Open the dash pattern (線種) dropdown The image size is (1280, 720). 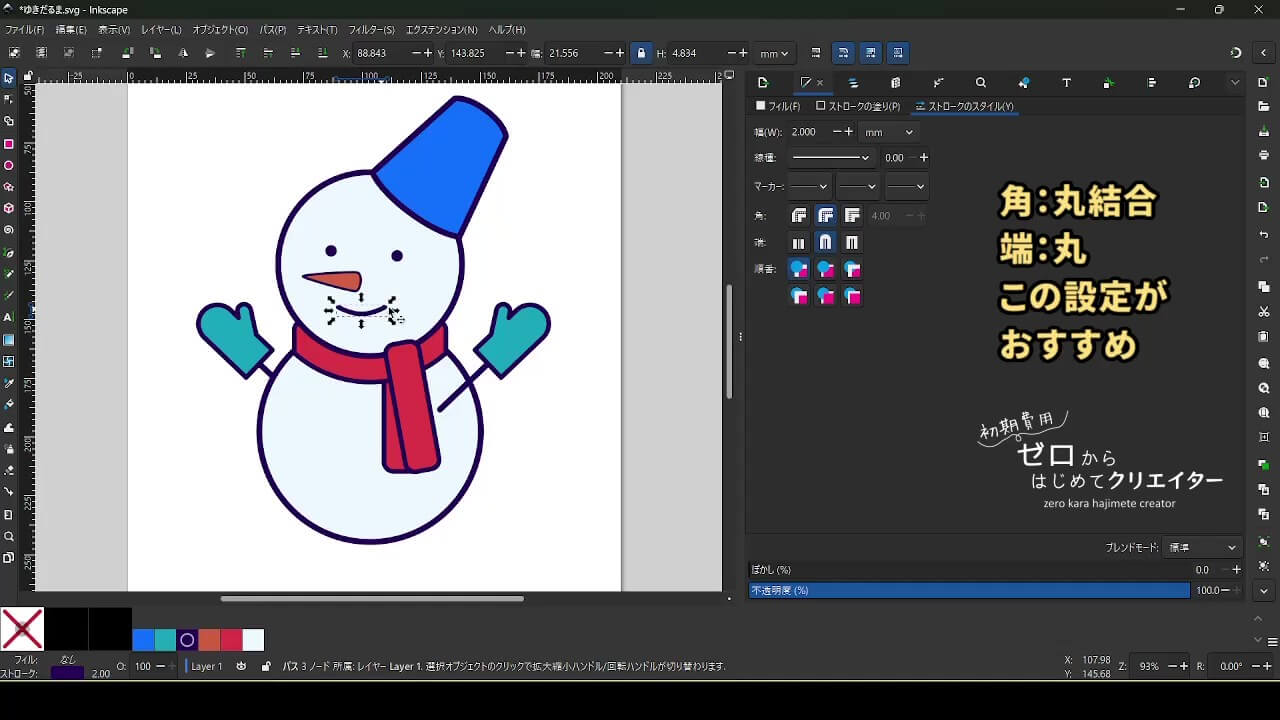point(830,158)
